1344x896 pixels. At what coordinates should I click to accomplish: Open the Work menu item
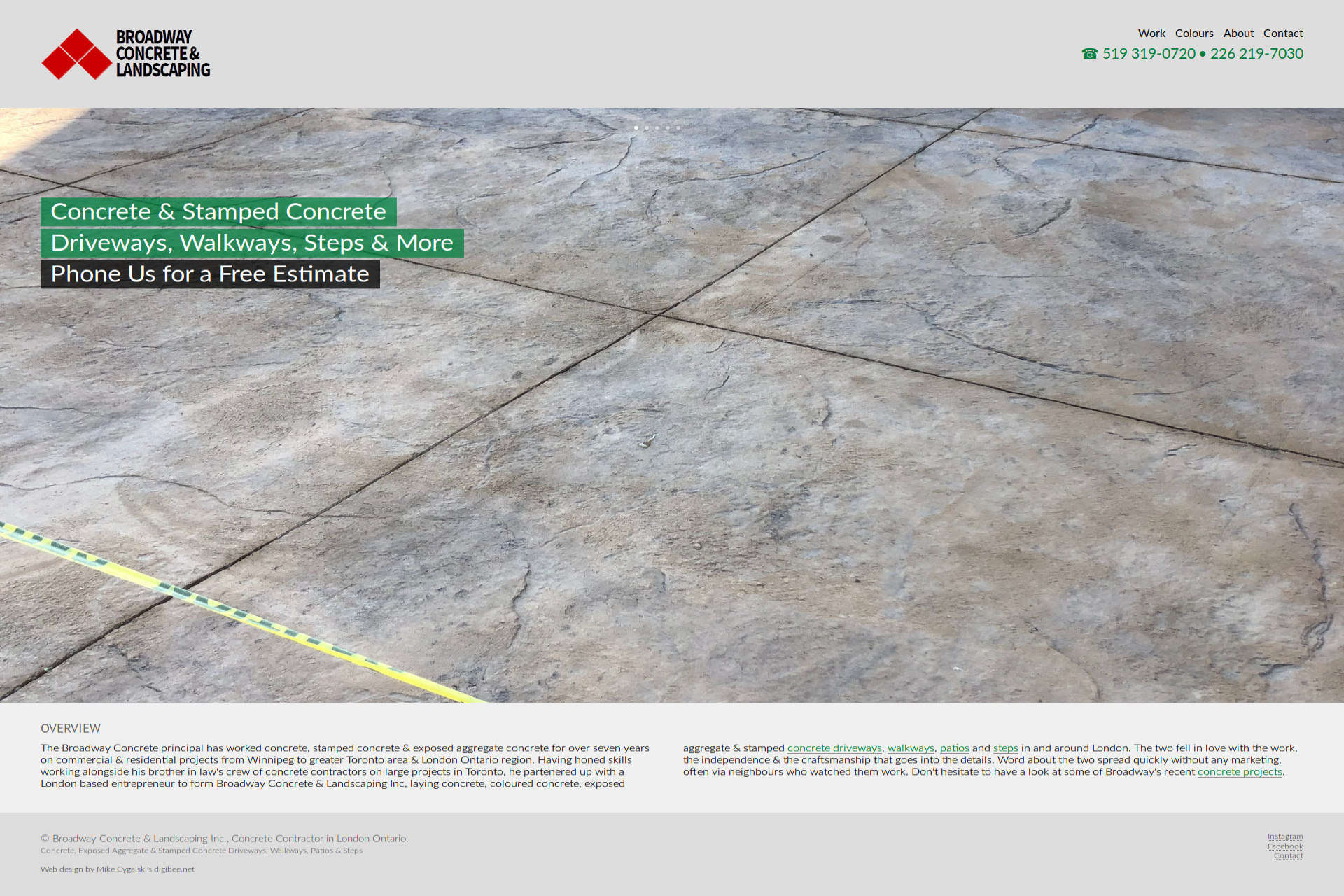coord(1151,33)
